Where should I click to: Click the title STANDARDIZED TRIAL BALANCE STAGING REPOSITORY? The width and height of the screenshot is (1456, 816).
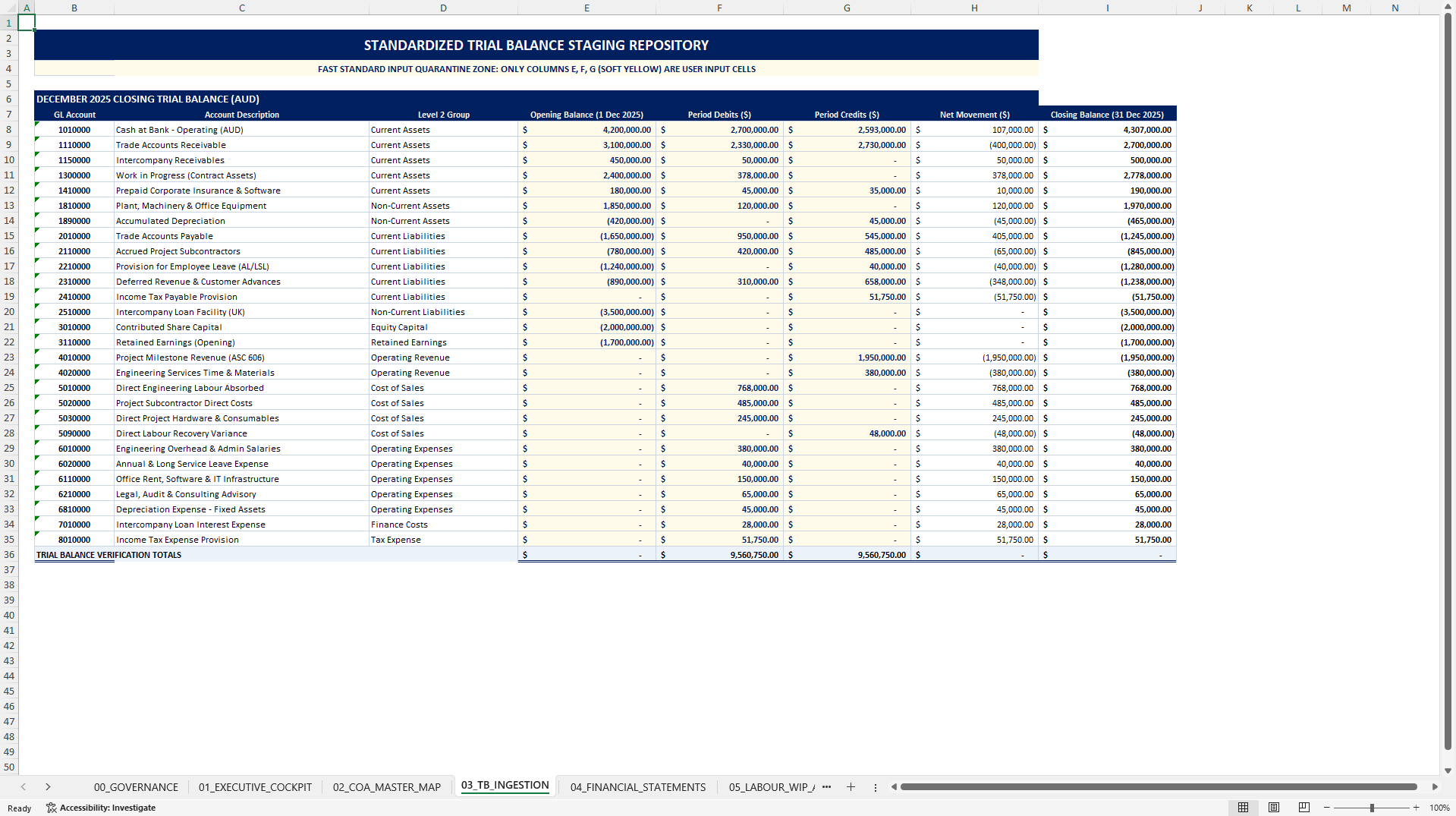(536, 46)
